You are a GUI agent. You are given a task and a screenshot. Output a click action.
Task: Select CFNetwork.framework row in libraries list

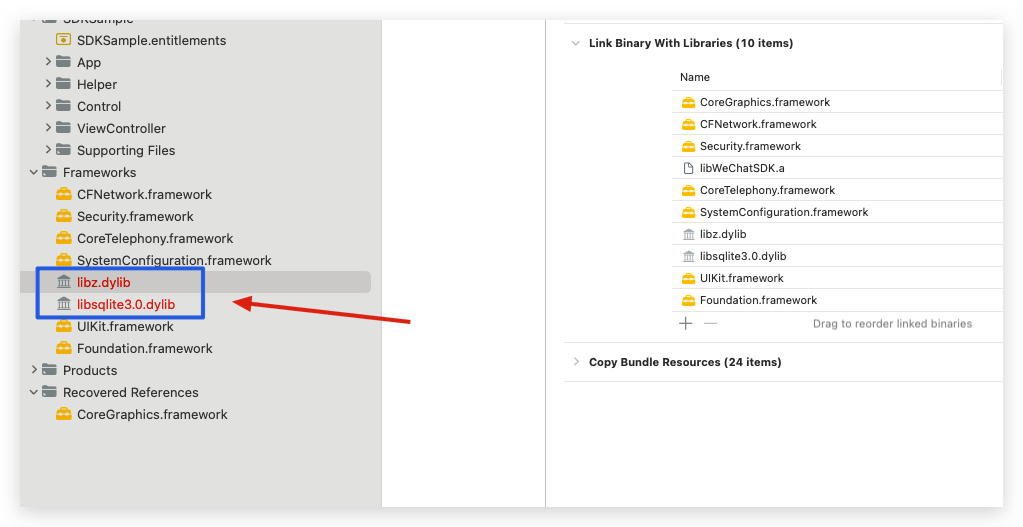(838, 124)
